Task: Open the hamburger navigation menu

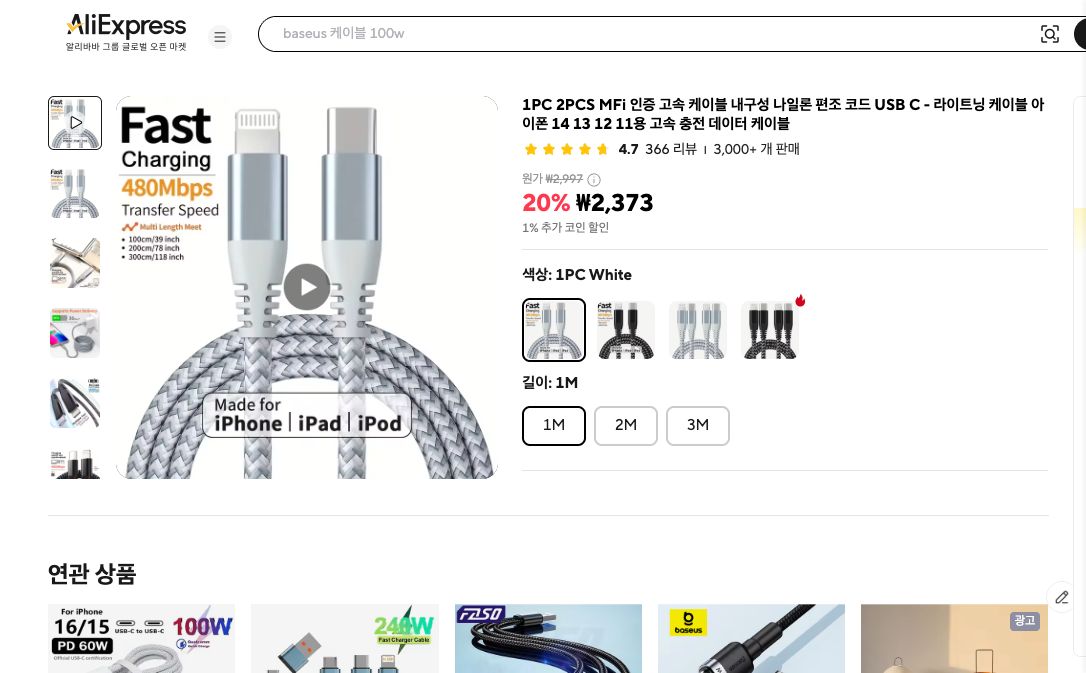Action: (x=220, y=37)
